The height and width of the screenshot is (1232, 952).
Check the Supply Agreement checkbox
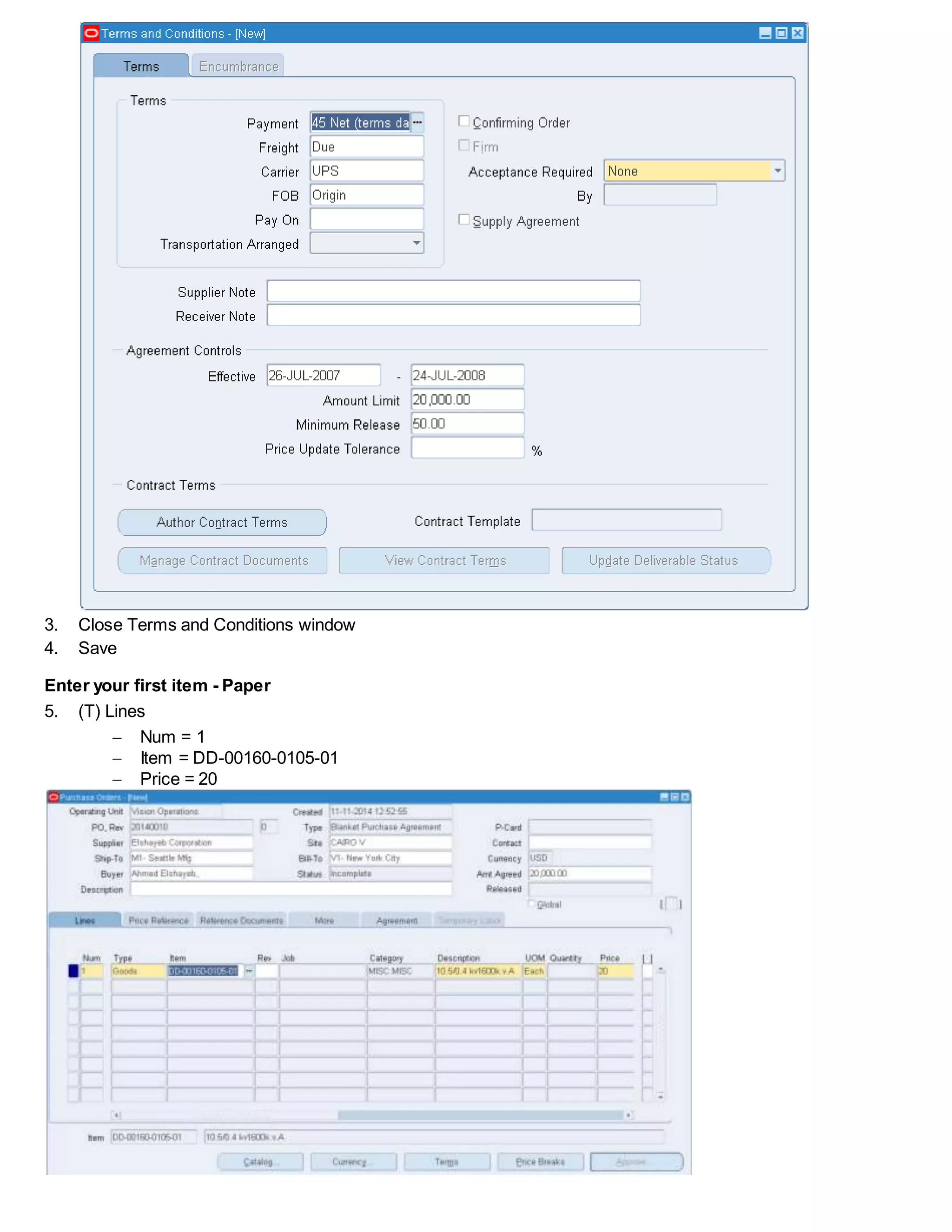click(x=463, y=219)
